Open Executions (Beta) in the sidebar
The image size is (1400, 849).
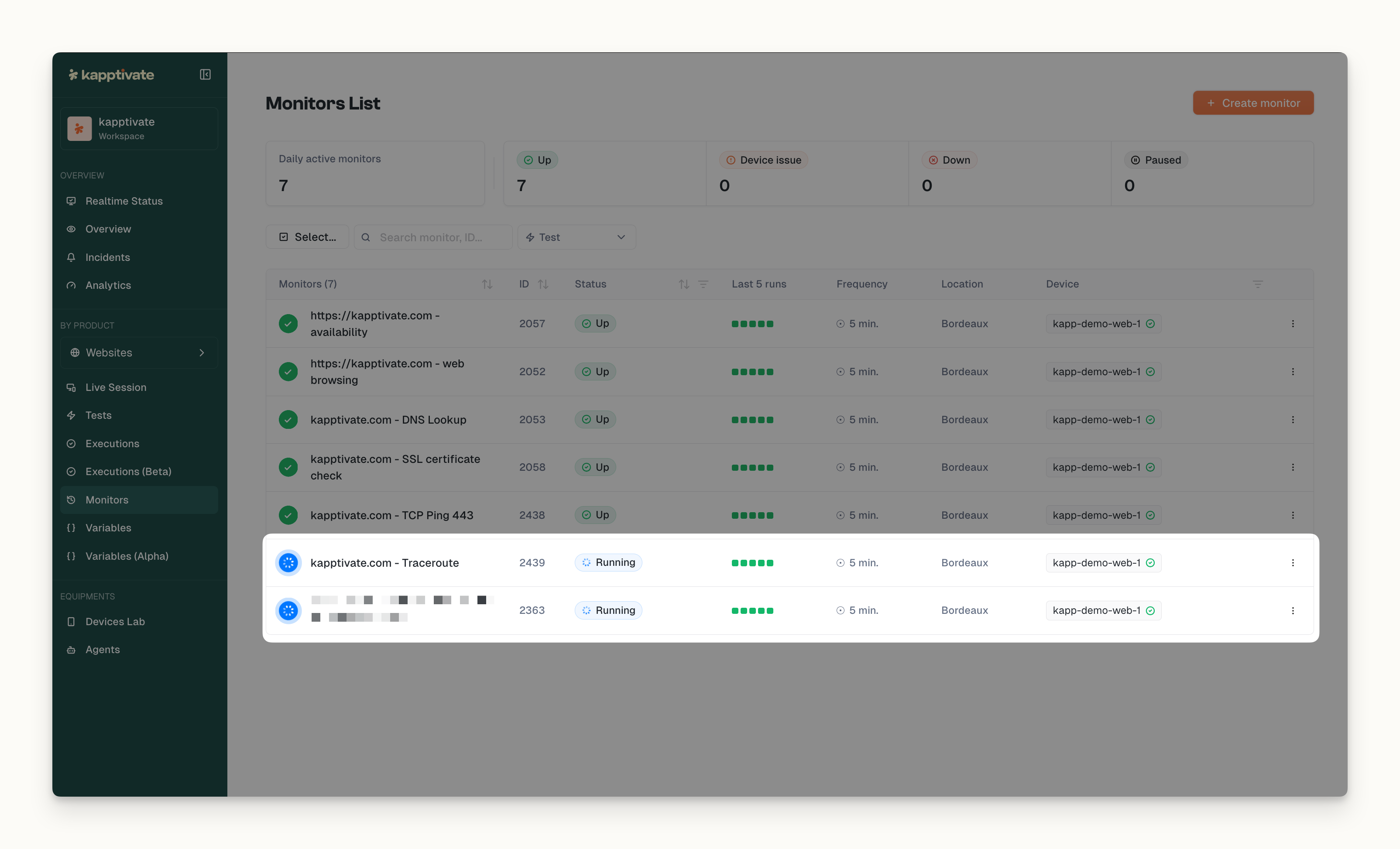coord(139,471)
